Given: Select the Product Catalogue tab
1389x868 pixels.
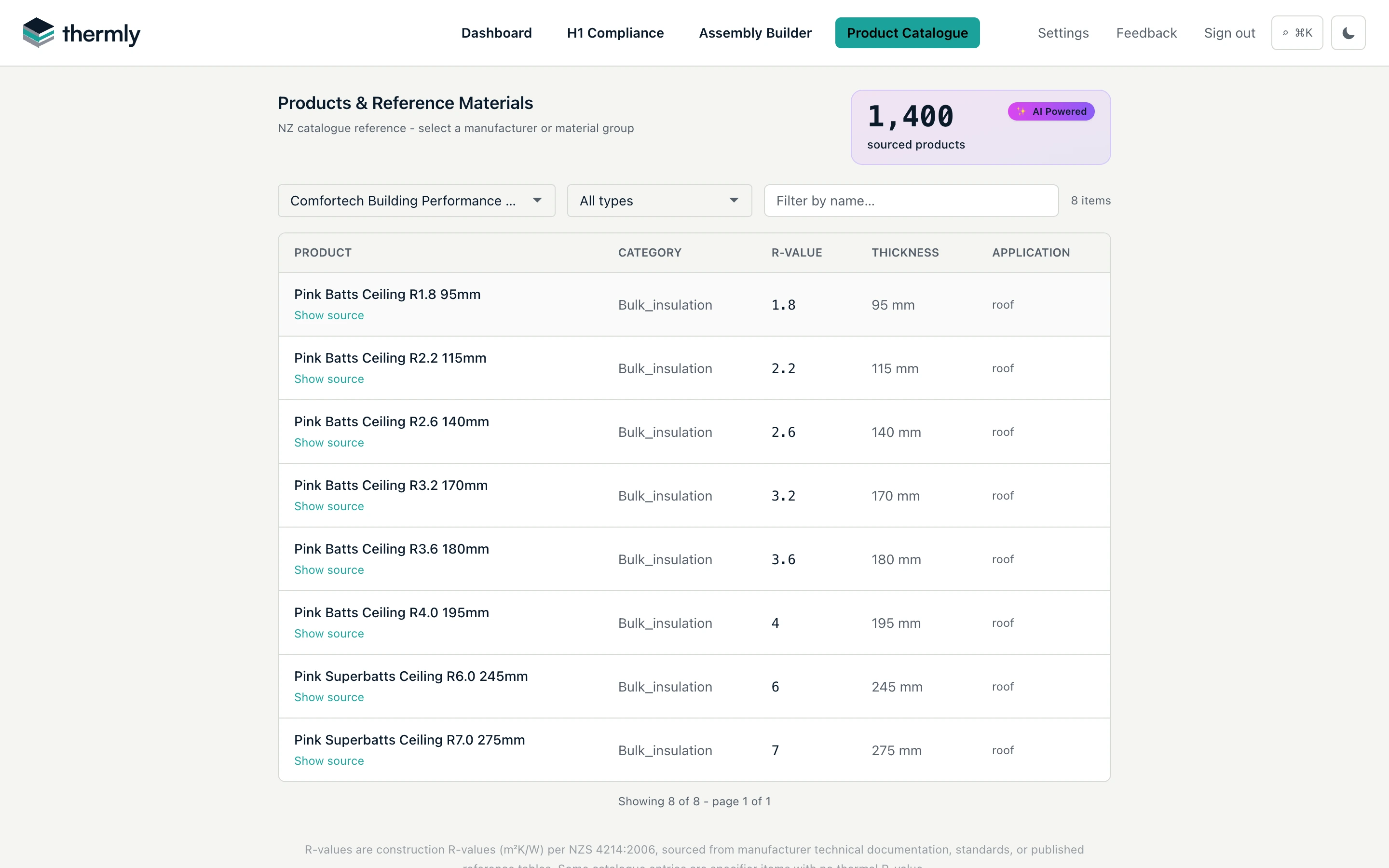Looking at the screenshot, I should (x=907, y=33).
